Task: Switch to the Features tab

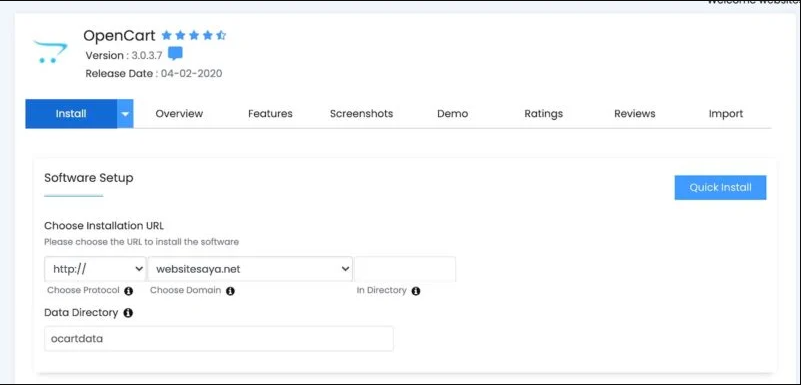Action: (270, 113)
